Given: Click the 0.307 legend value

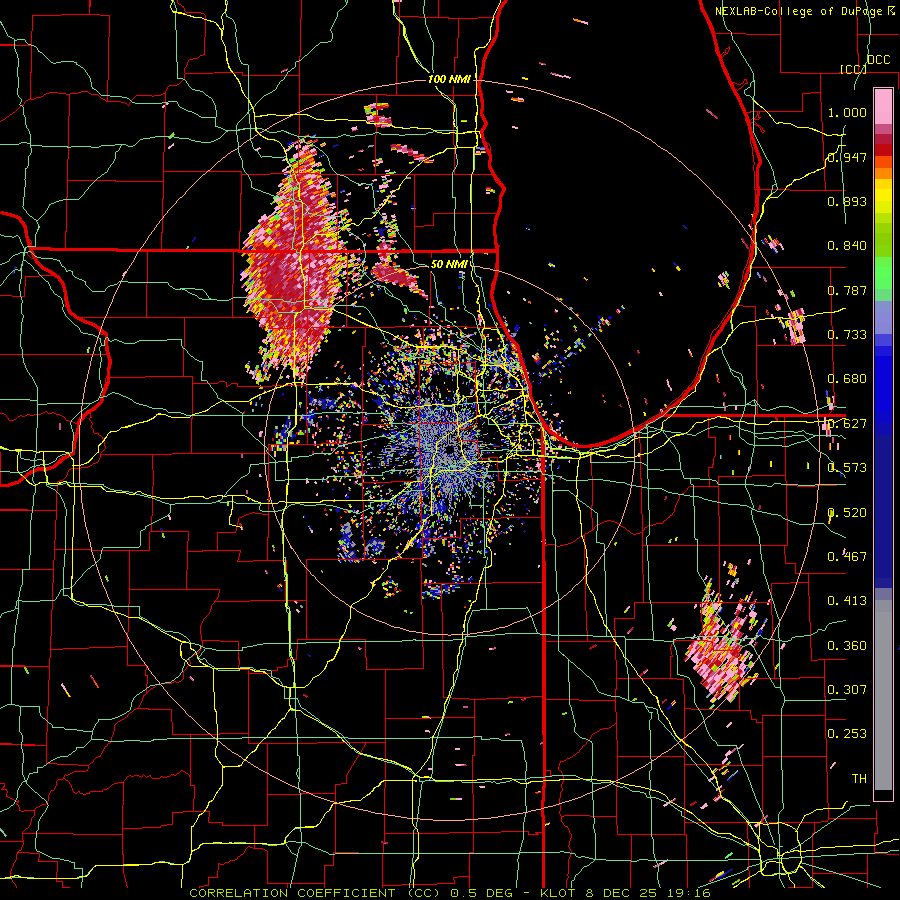Looking at the screenshot, I should 847,689.
